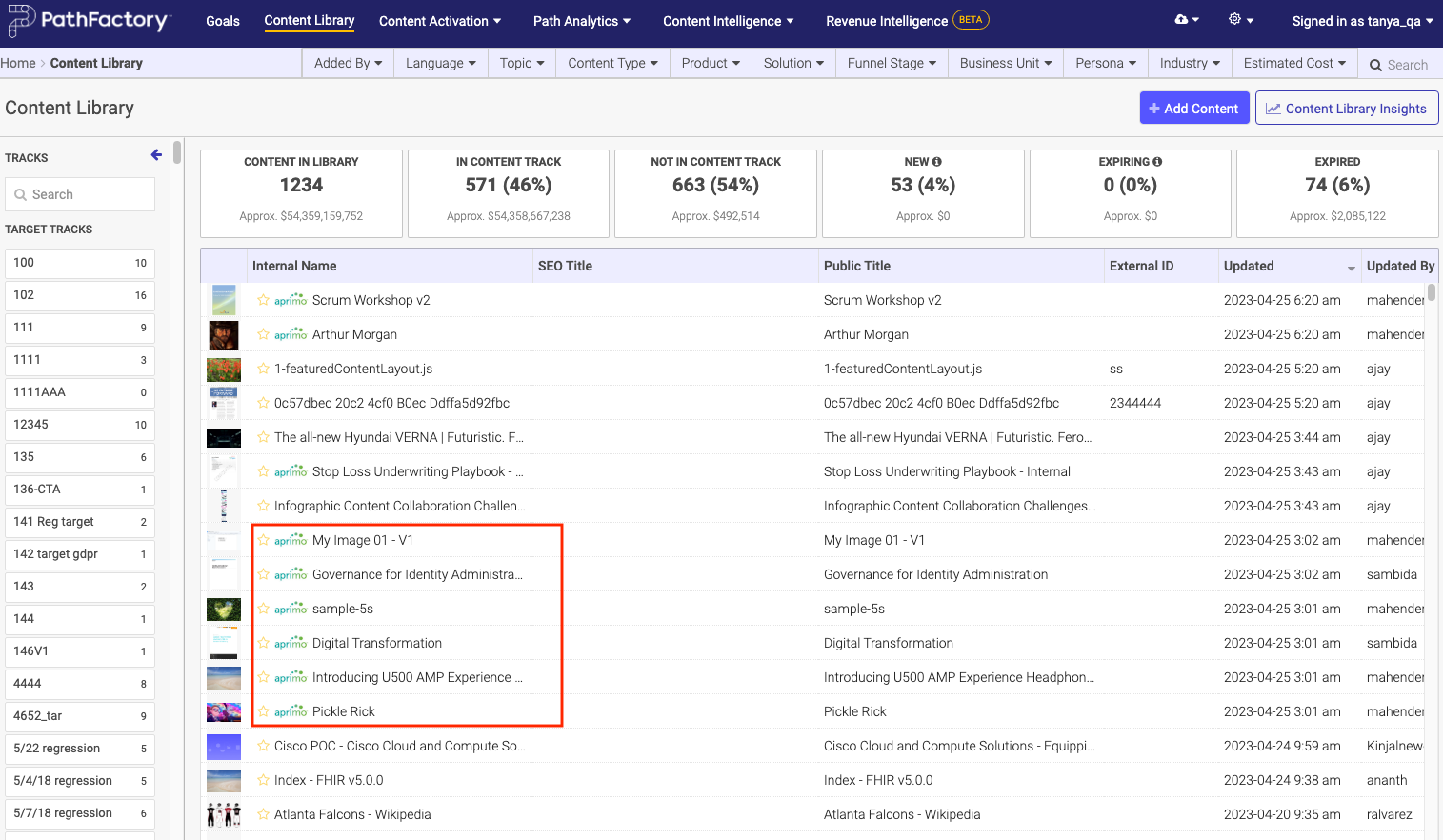
Task: Collapse the Tracks sidebar with arrow icon
Action: tap(156, 155)
